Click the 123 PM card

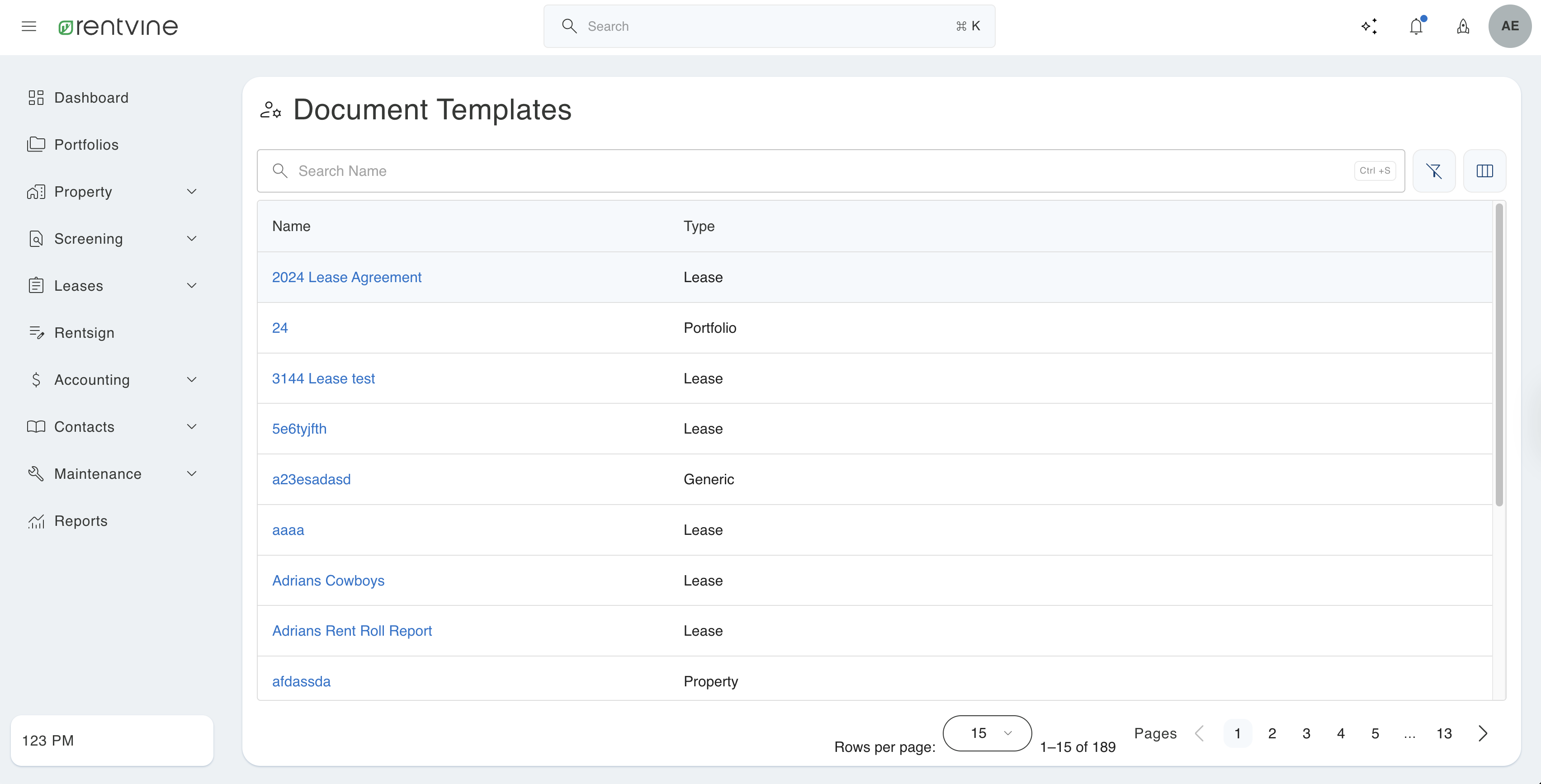click(112, 740)
